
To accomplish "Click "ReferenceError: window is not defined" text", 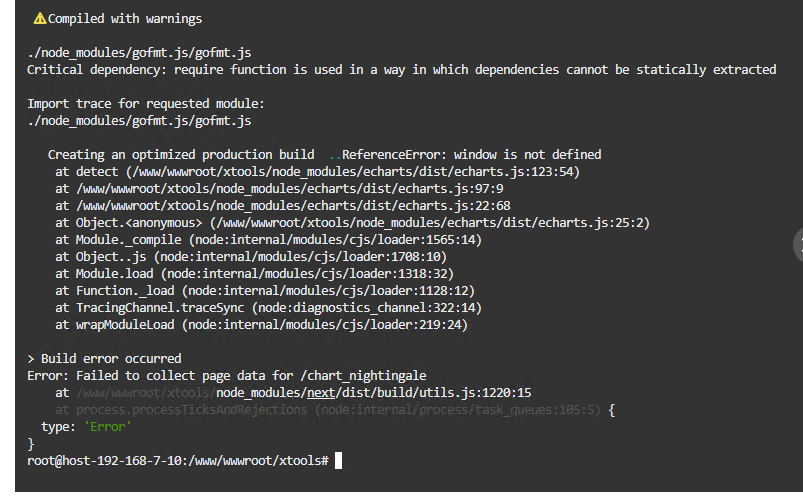I will (x=472, y=155).
